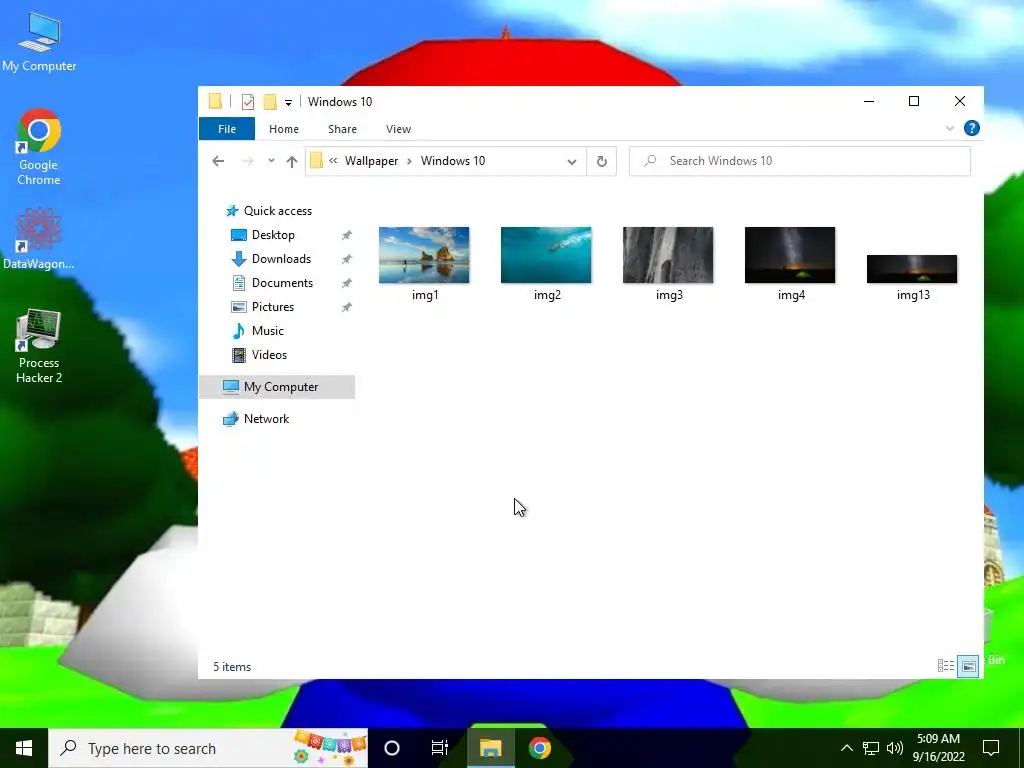Show hidden system tray icons

tap(846, 748)
